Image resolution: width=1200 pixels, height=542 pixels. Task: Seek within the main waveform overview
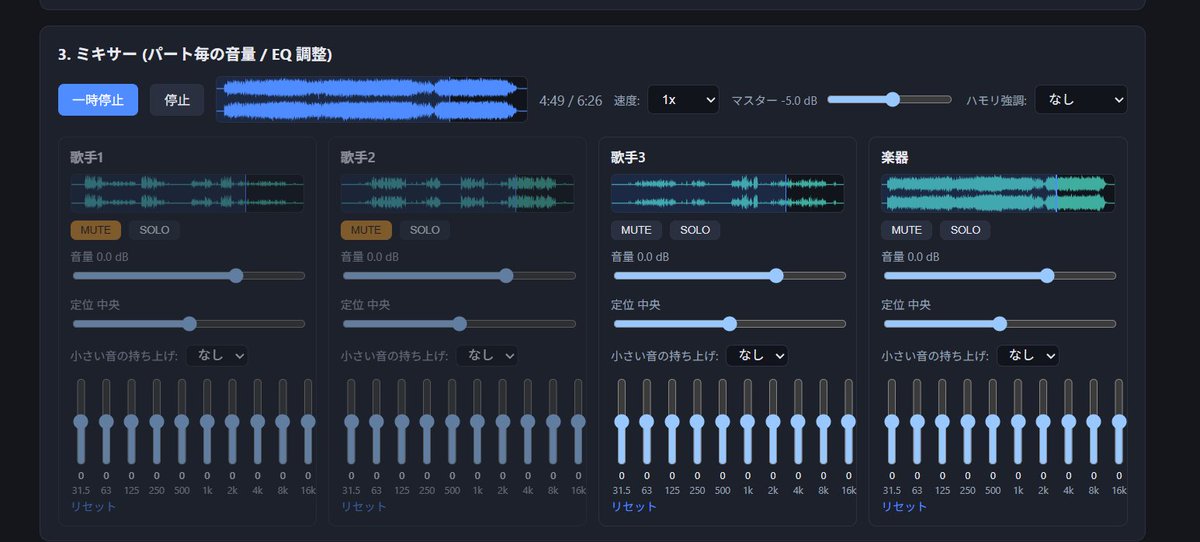372,100
